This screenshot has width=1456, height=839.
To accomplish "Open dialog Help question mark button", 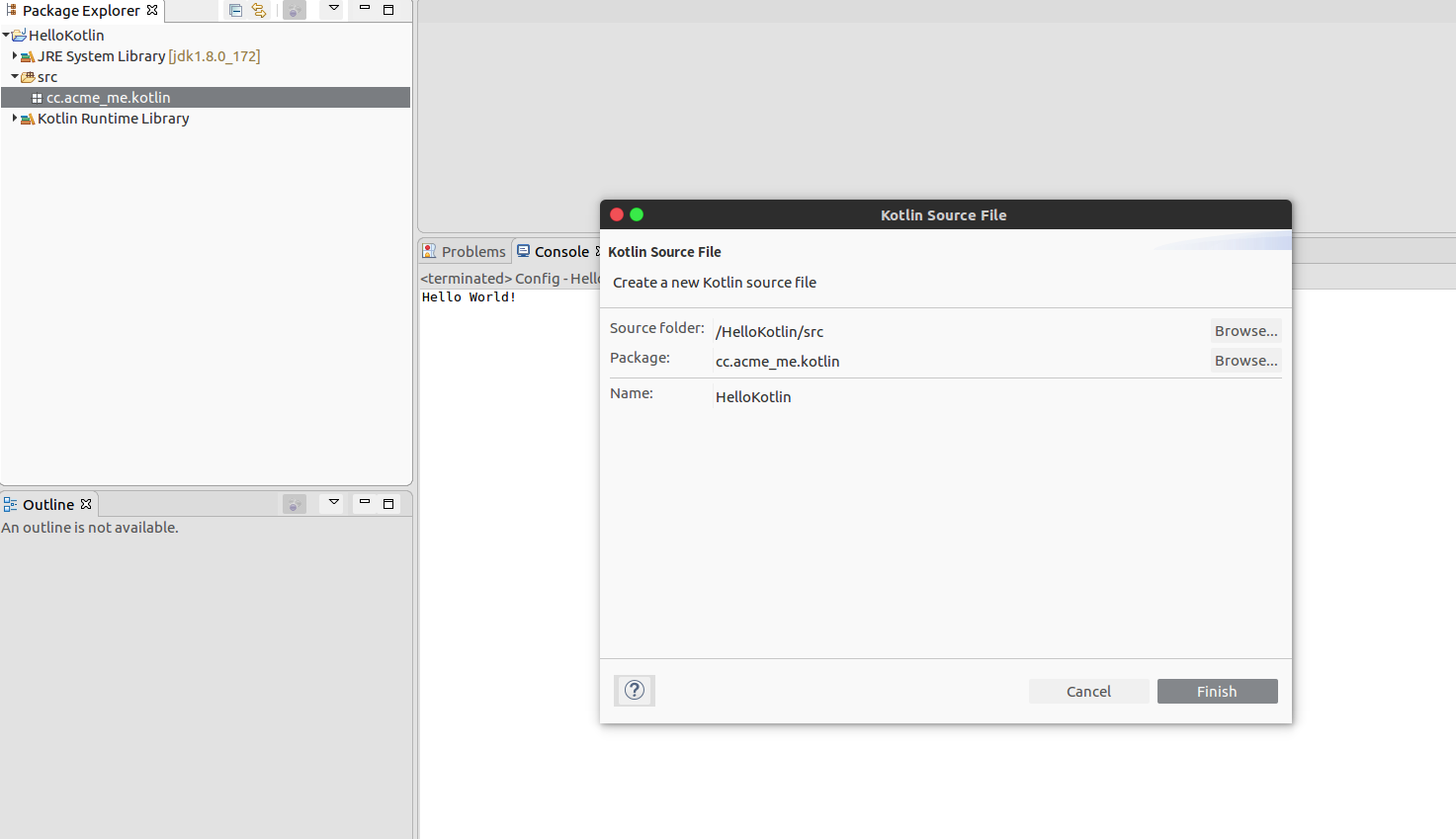I will (x=635, y=691).
